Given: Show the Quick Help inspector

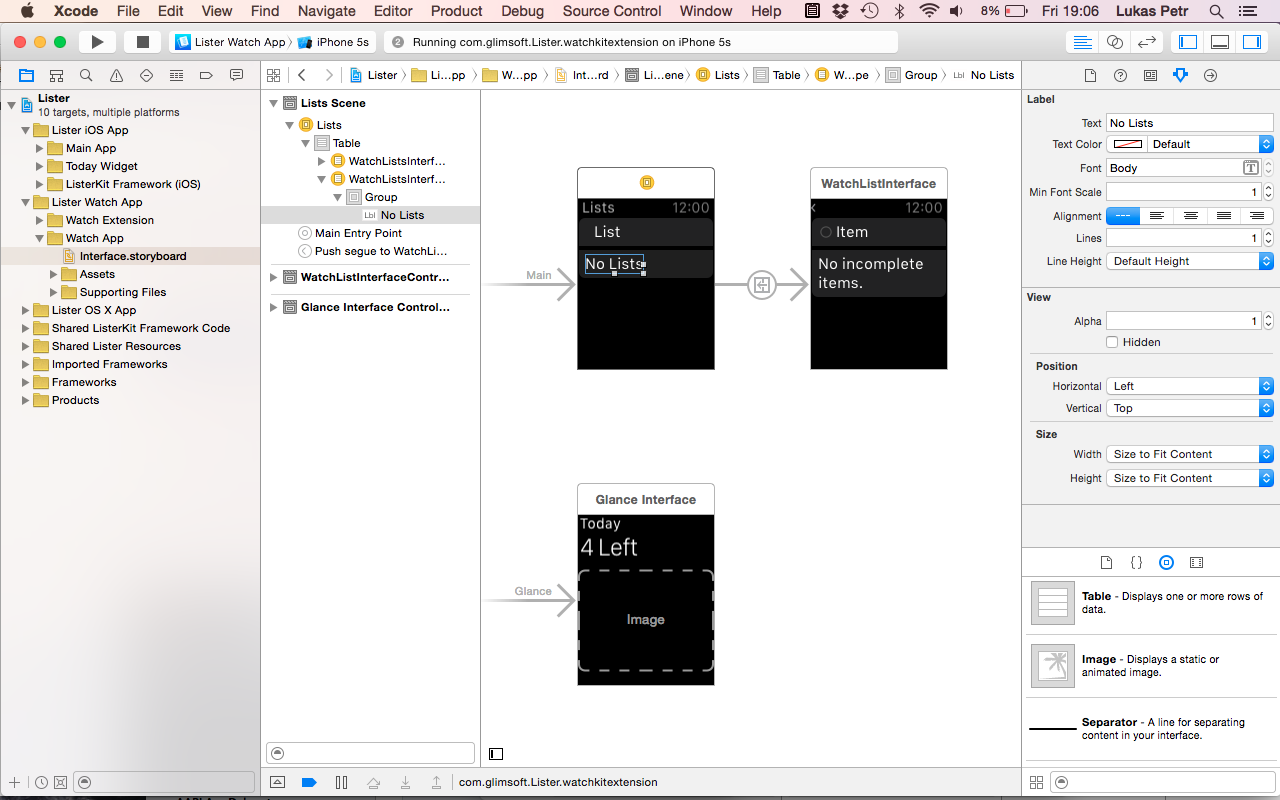Looking at the screenshot, I should (x=1120, y=75).
